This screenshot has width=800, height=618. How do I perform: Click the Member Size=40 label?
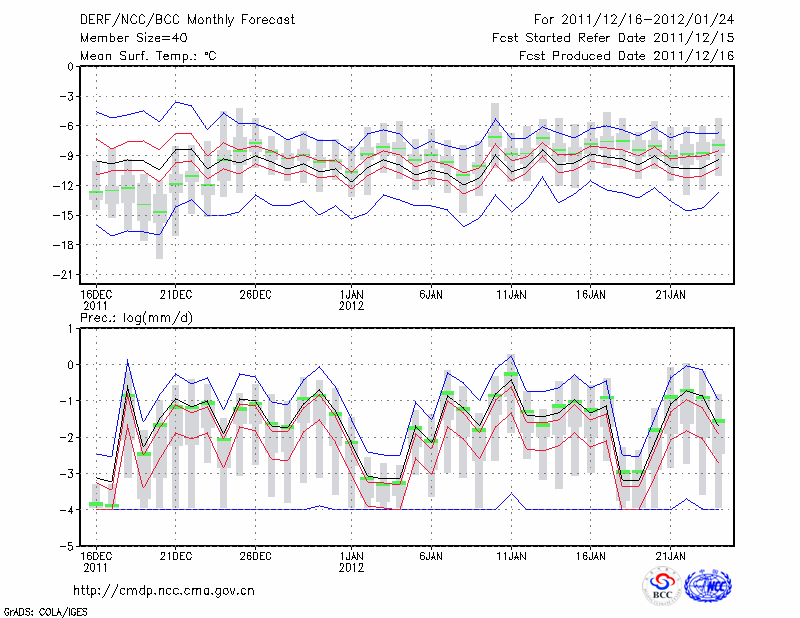pos(126,38)
